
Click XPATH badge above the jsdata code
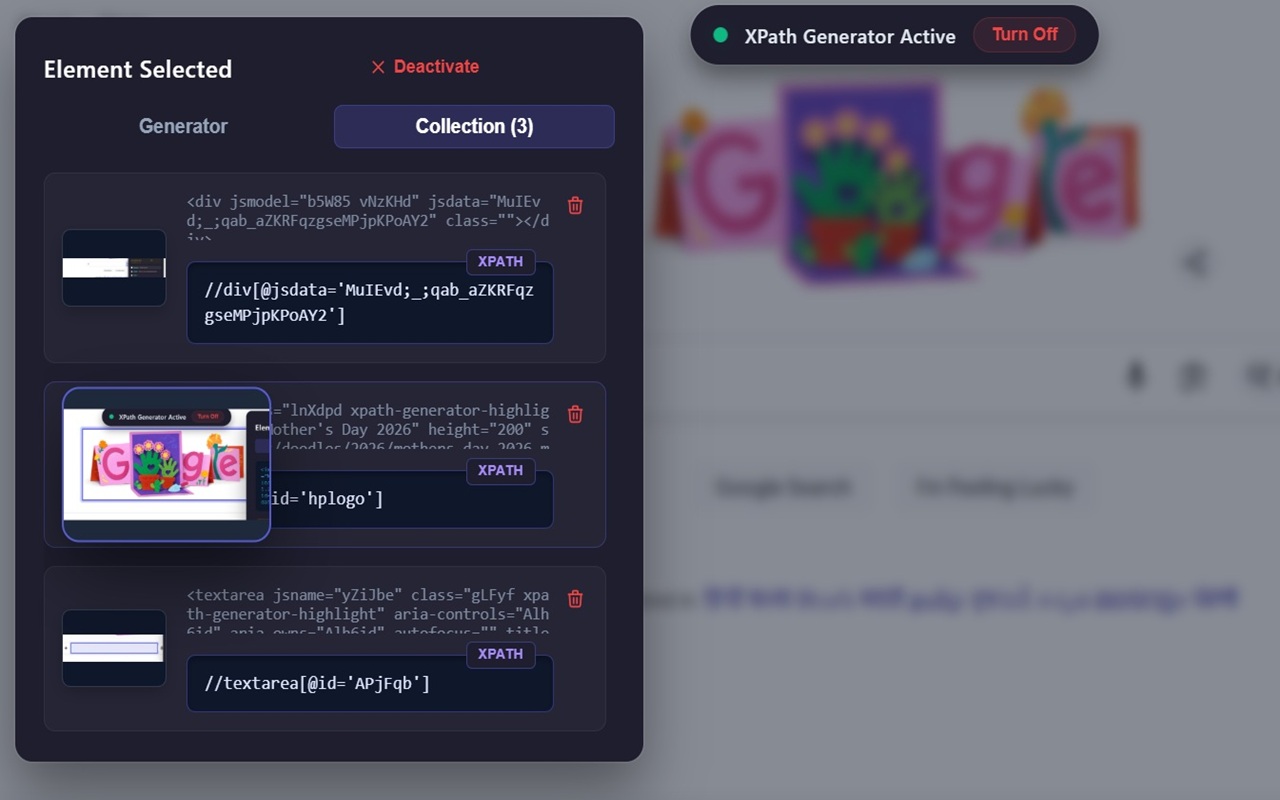[x=501, y=262]
